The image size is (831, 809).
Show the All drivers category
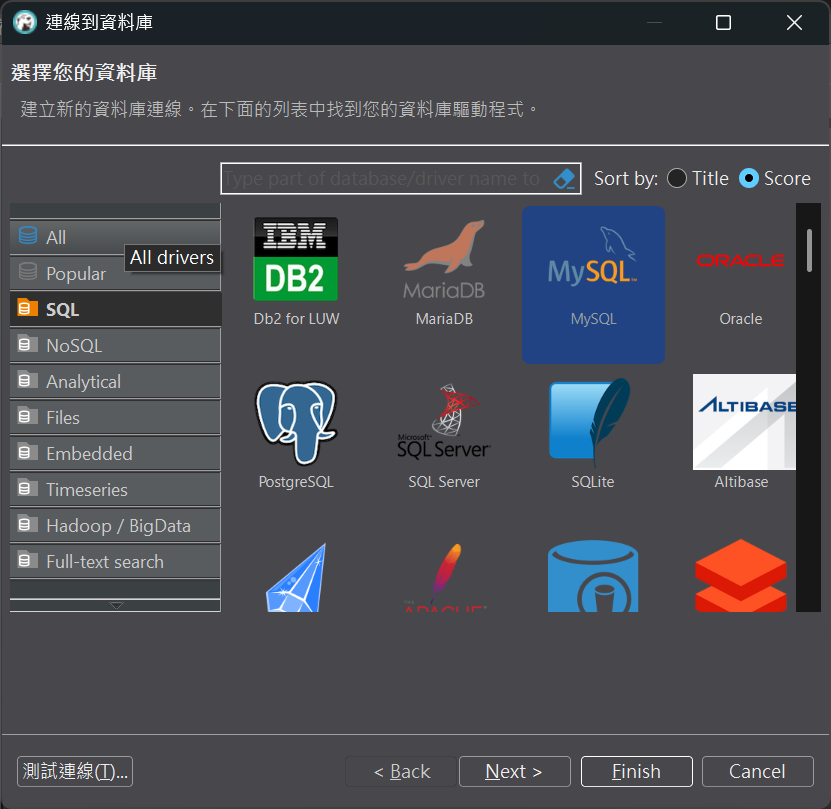click(x=115, y=237)
